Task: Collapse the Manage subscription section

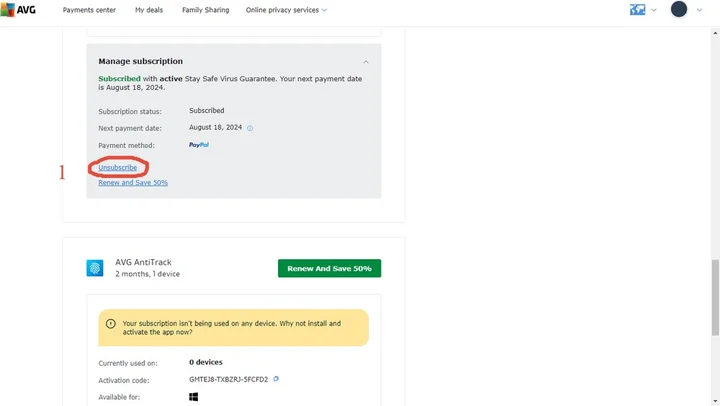Action: (365, 62)
